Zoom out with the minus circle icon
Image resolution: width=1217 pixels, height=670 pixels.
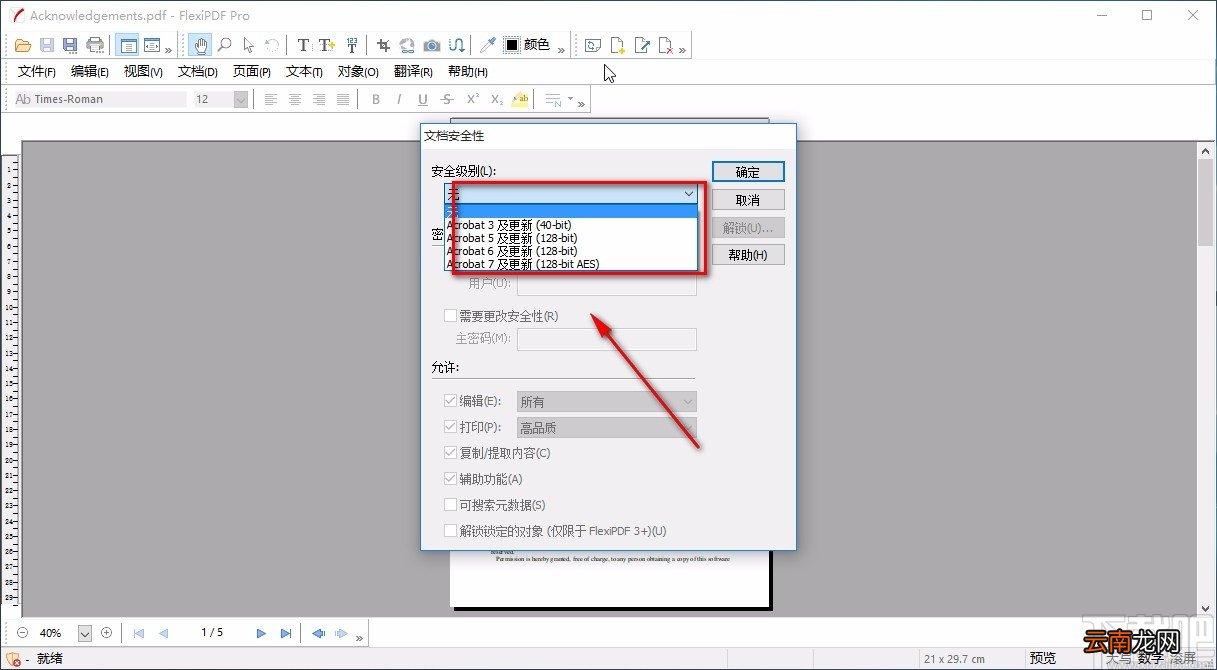pyautogui.click(x=22, y=633)
